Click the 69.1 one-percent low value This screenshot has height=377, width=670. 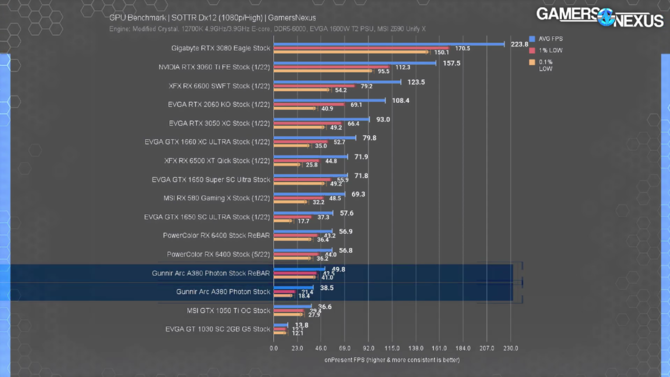[x=356, y=105]
